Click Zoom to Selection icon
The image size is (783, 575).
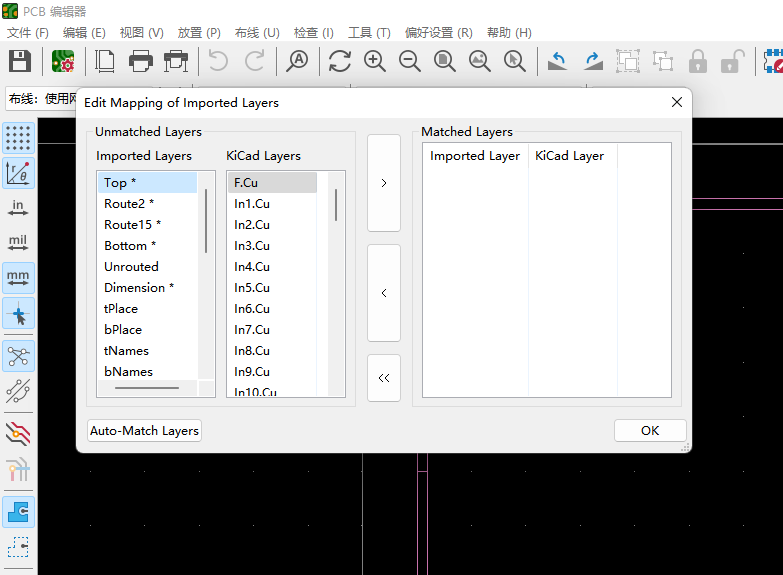coord(514,61)
